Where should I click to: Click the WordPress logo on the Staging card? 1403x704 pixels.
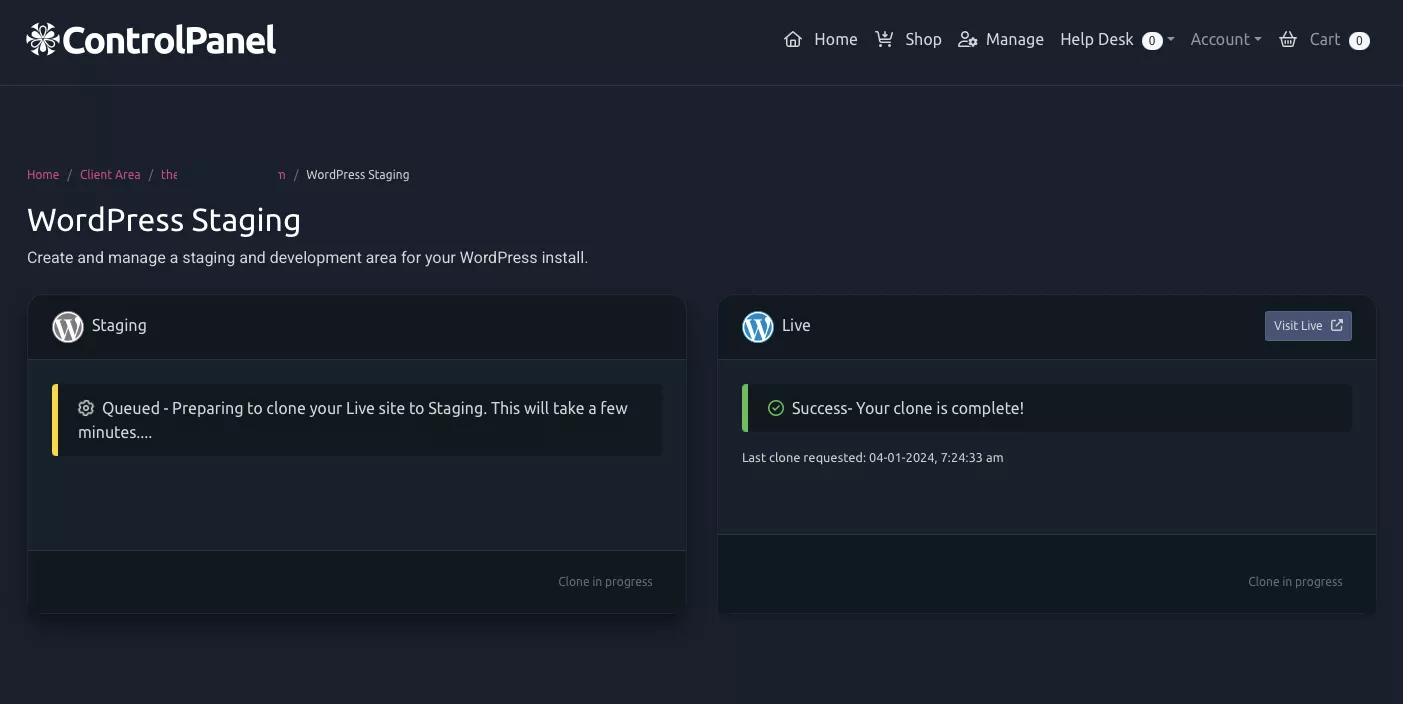(x=67, y=326)
